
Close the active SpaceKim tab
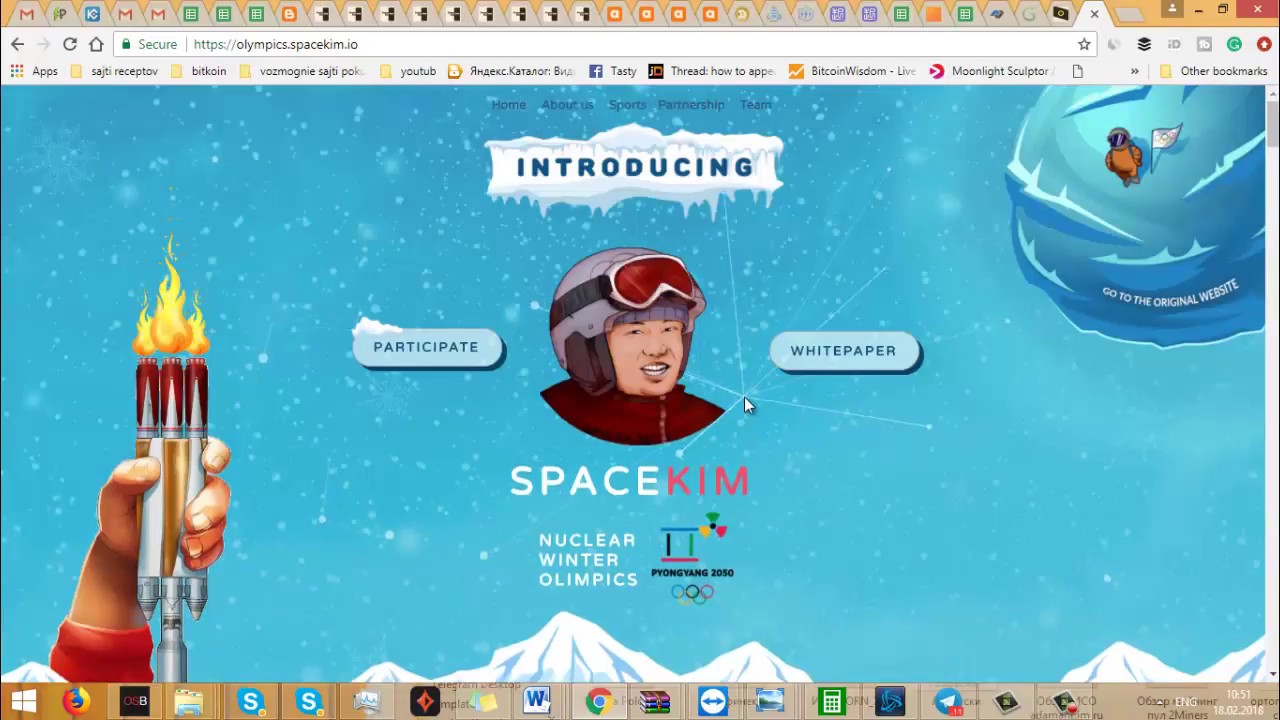coord(1094,14)
